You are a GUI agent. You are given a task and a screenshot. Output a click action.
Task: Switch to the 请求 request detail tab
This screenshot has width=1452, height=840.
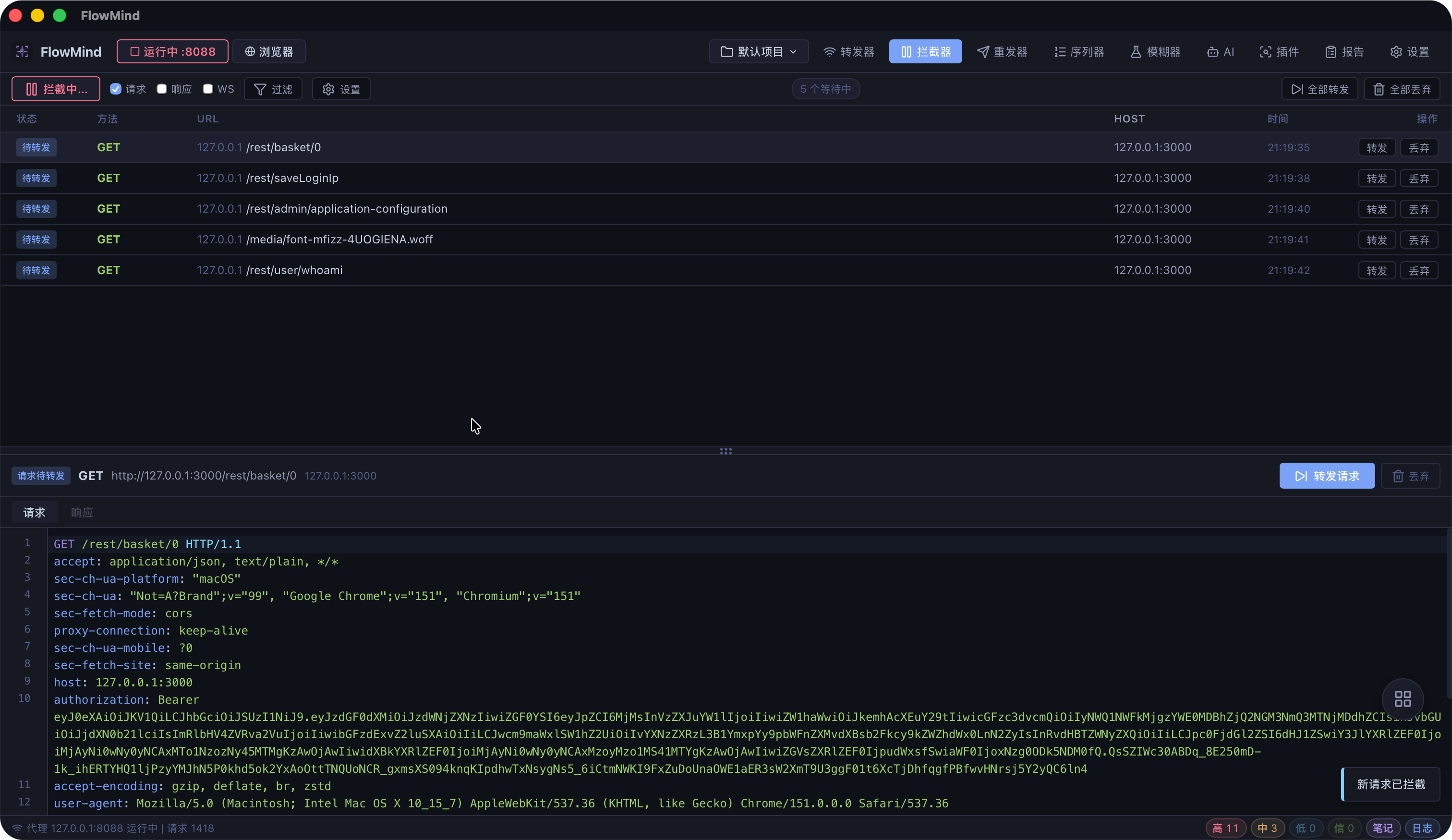34,513
